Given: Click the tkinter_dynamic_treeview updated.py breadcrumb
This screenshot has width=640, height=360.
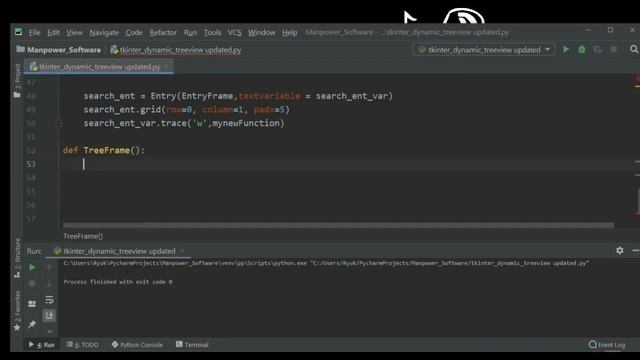Looking at the screenshot, I should [176, 50].
